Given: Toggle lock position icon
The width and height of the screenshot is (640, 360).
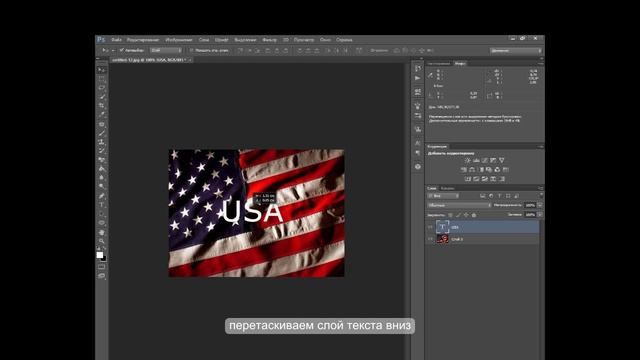Looking at the screenshot, I should coord(466,215).
